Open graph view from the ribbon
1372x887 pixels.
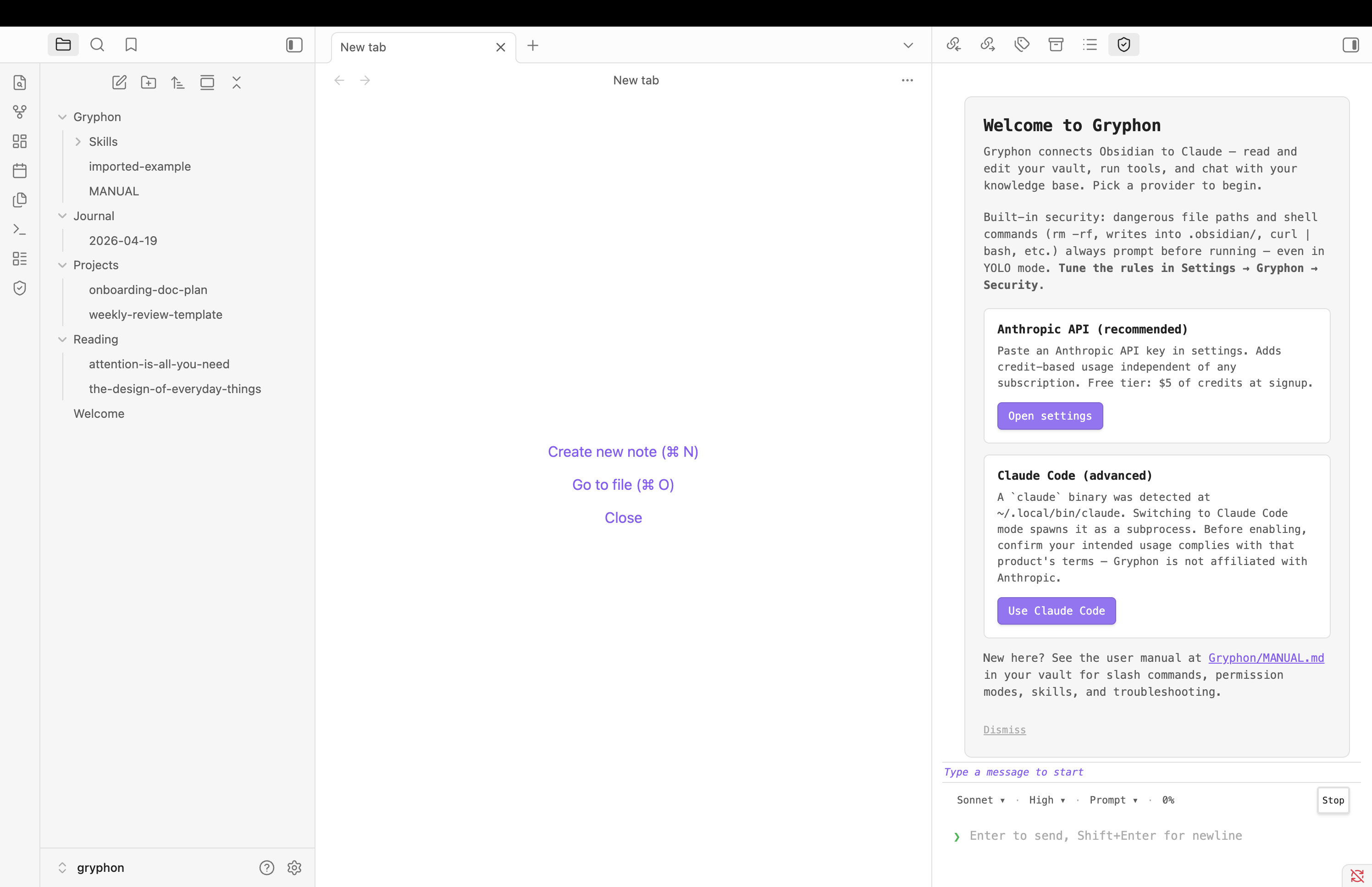pyautogui.click(x=20, y=112)
